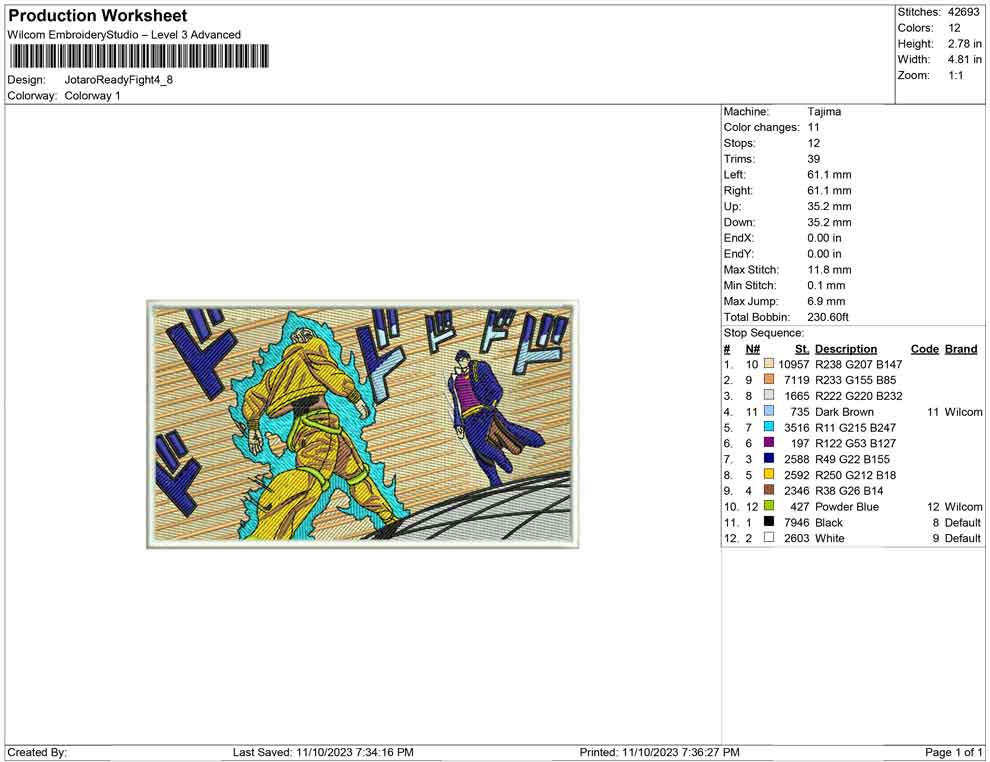
Task: Click the Printed timestamp in footer
Action: click(x=660, y=752)
